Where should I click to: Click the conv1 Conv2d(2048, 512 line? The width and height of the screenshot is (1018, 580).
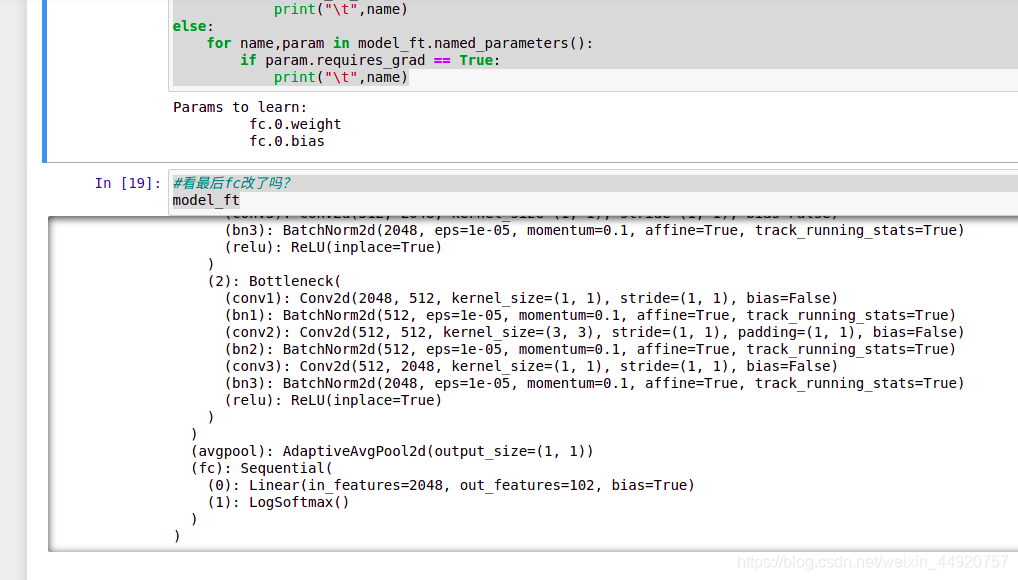click(531, 298)
